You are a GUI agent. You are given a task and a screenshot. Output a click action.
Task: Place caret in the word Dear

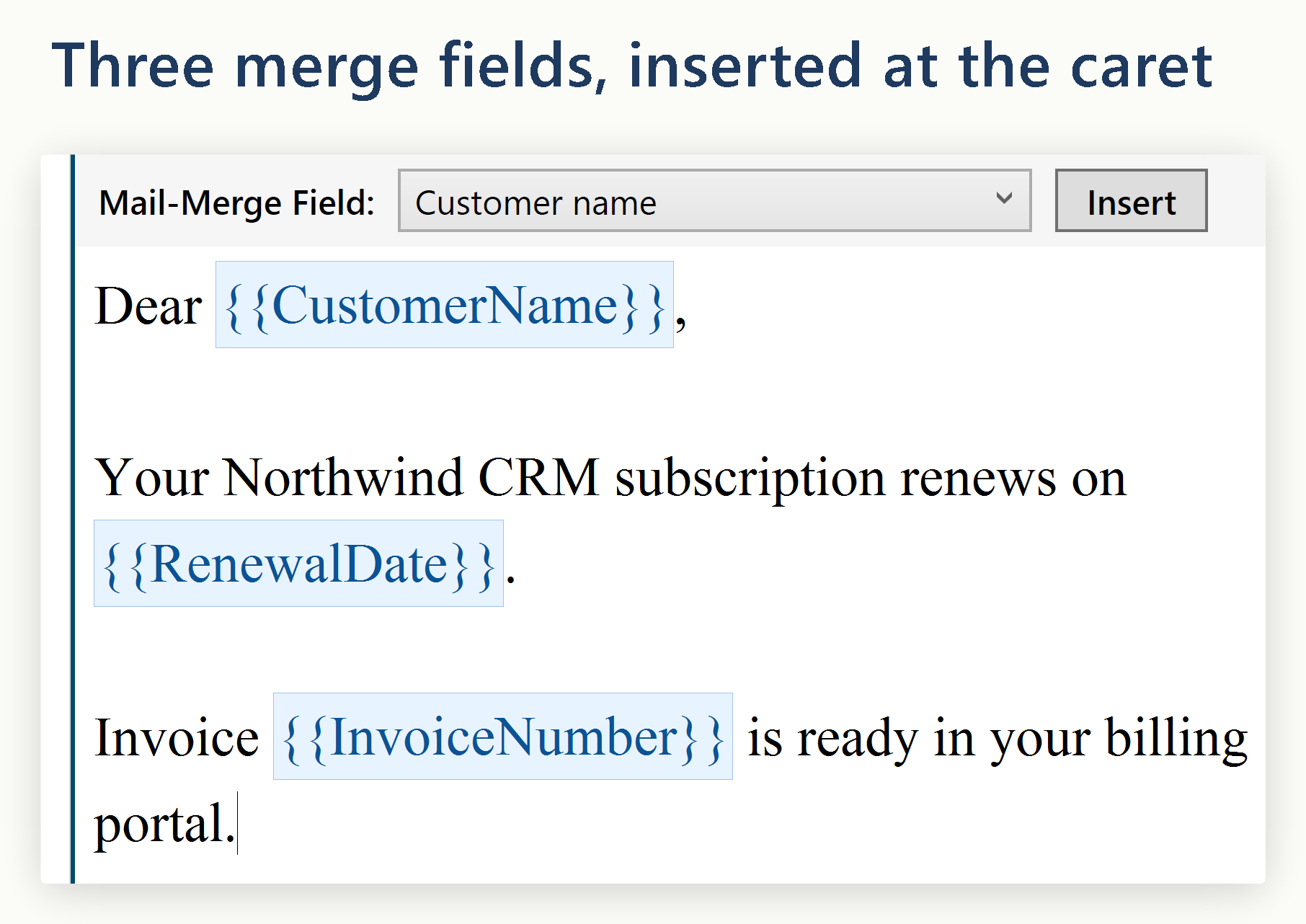[x=148, y=306]
